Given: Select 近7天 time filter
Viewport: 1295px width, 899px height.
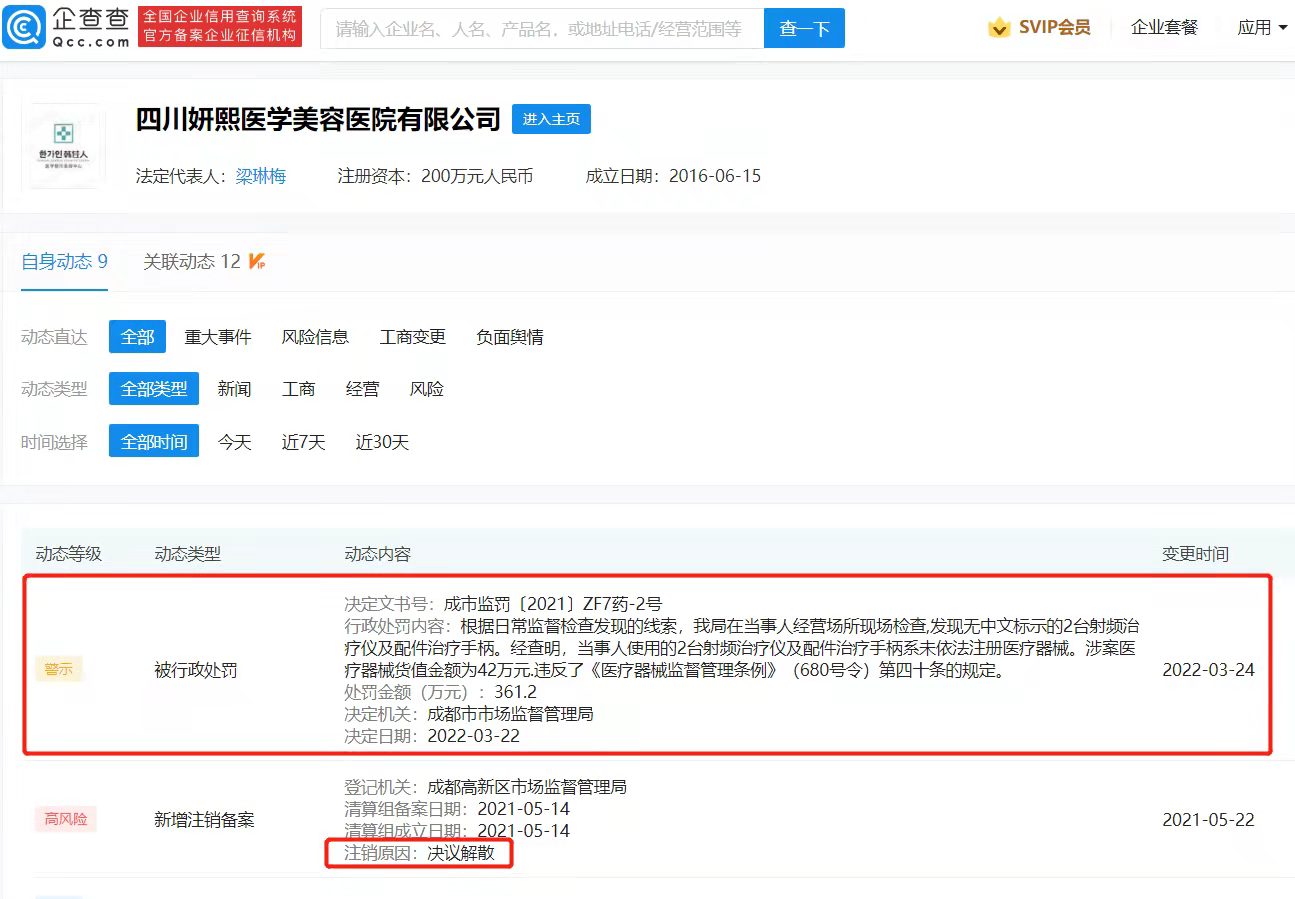Looking at the screenshot, I should pos(303,442).
